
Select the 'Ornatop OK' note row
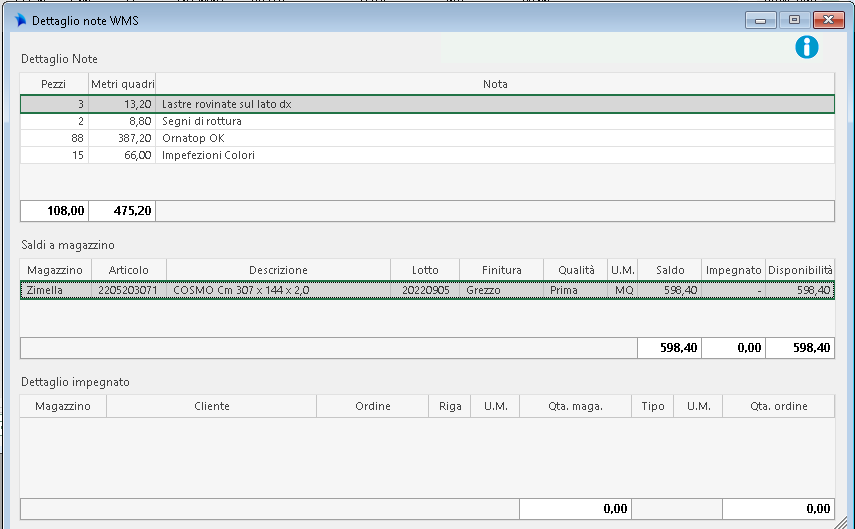pos(428,138)
